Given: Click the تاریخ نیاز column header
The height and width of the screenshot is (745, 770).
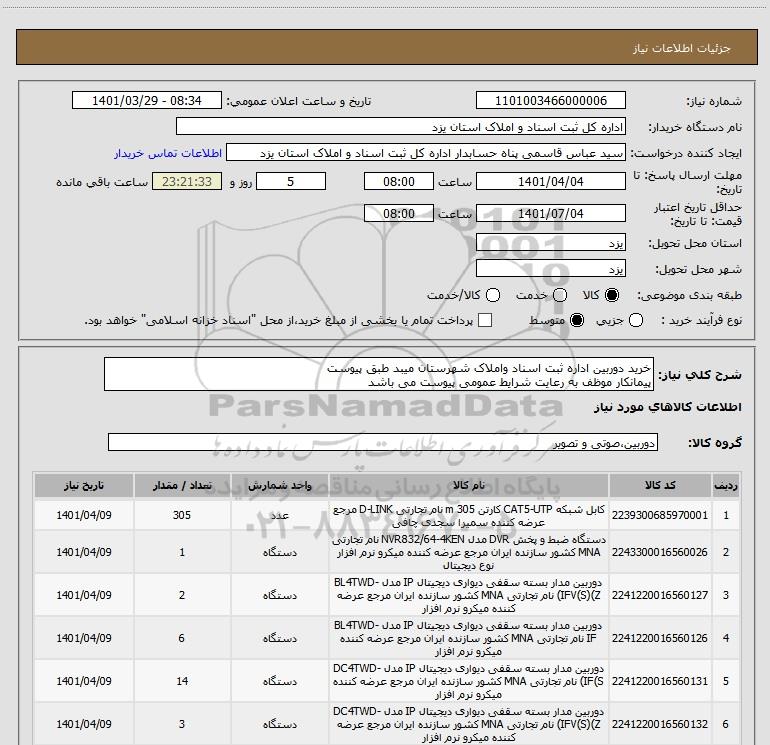Looking at the screenshot, I should (84, 485).
